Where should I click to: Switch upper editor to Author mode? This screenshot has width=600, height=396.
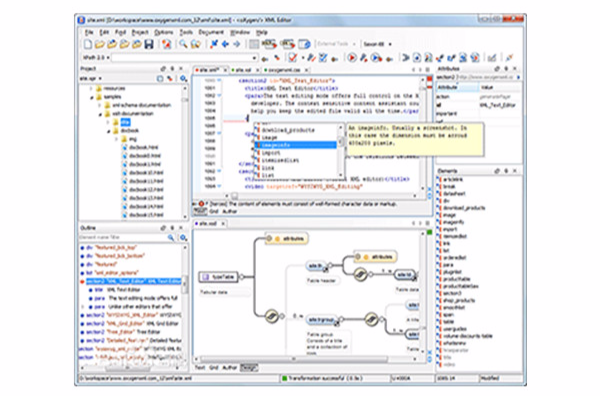click(x=230, y=211)
